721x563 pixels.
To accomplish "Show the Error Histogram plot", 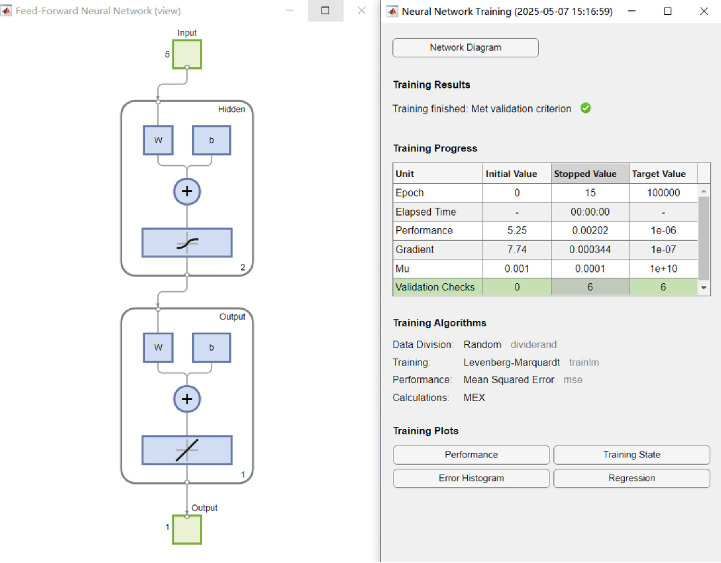I will (x=471, y=478).
